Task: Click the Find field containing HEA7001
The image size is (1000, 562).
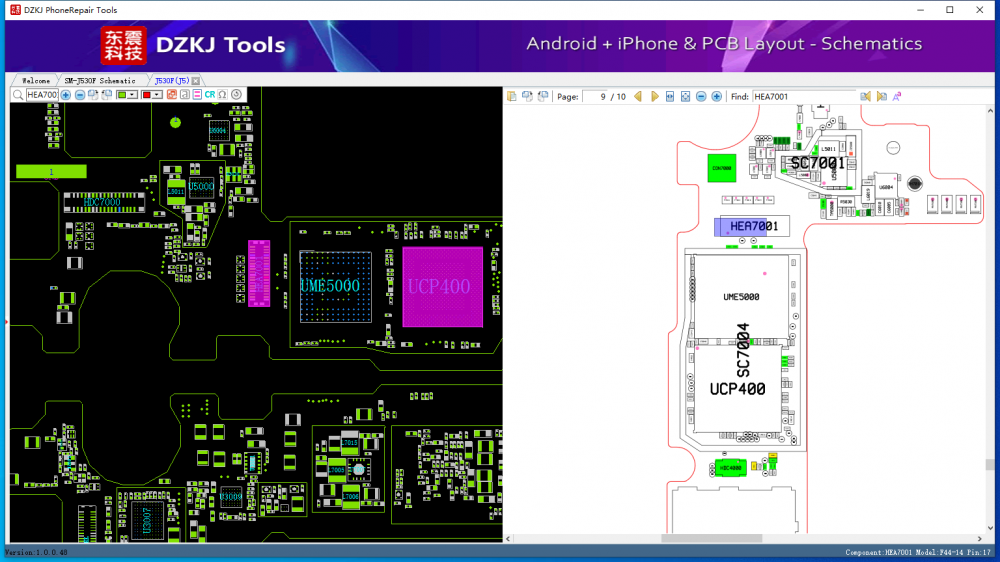Action: [x=804, y=97]
